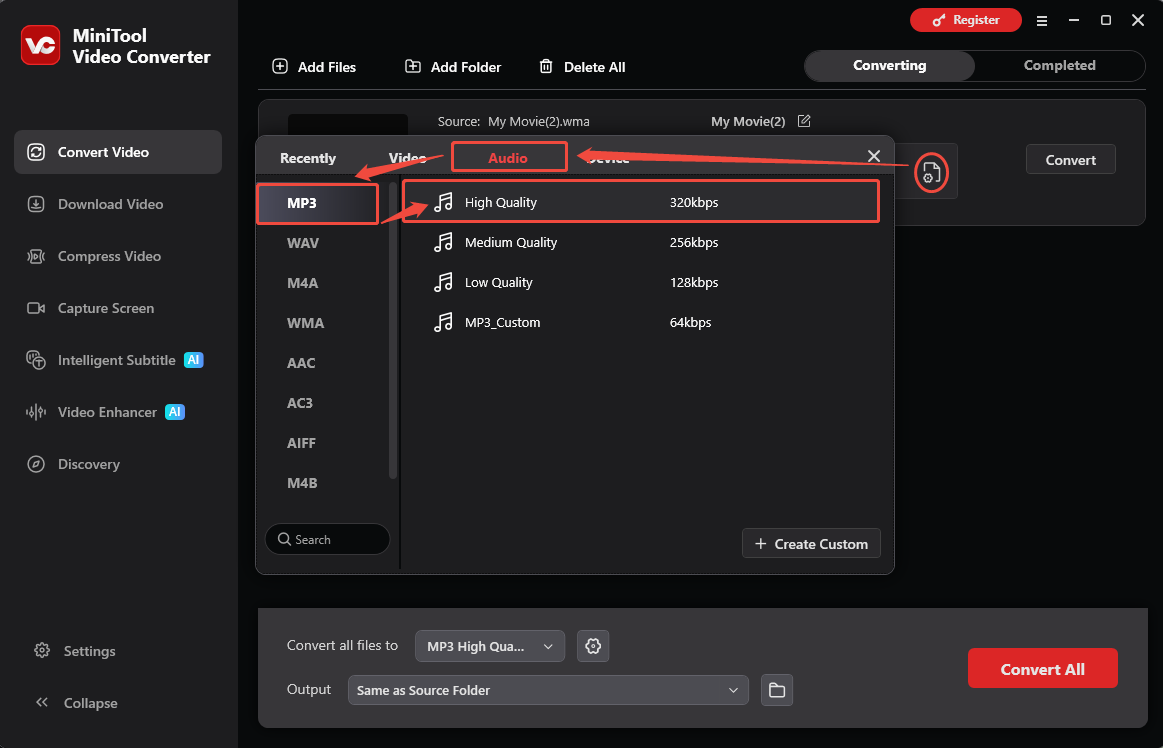1163x748 pixels.
Task: Click the MiniTool Video Converter logo icon
Action: [40, 45]
